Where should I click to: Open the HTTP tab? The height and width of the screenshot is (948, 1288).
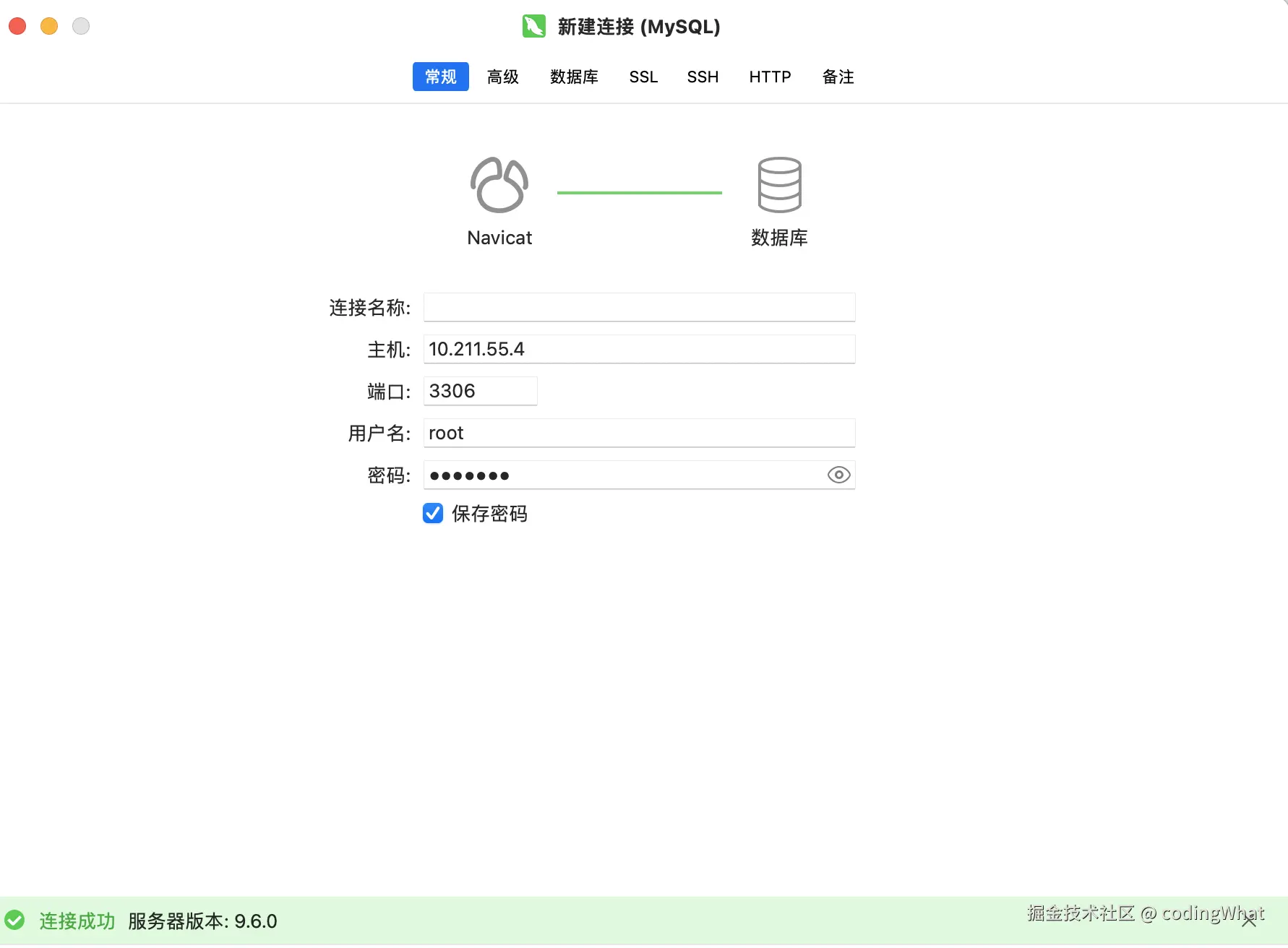770,77
